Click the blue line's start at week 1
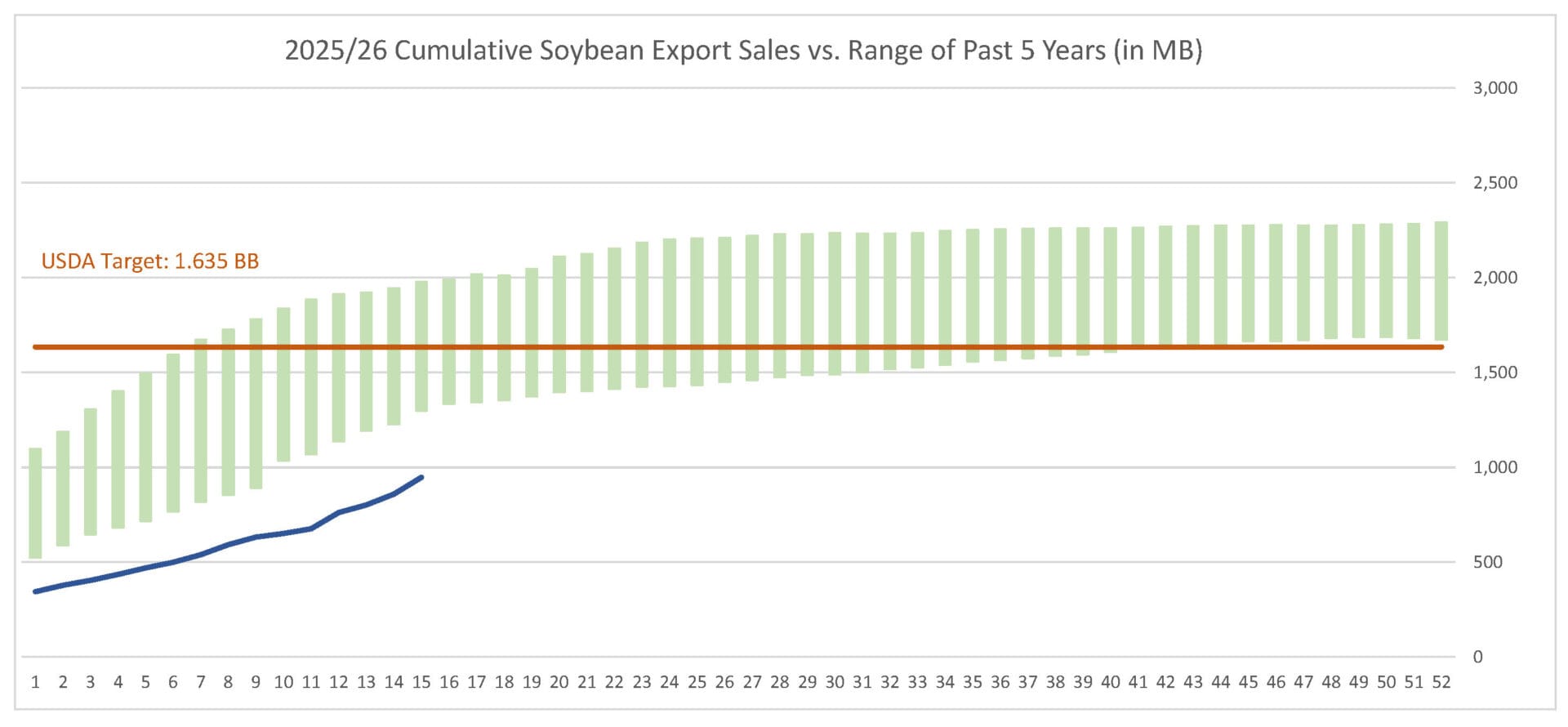This screenshot has height=727, width=1568. (35, 591)
